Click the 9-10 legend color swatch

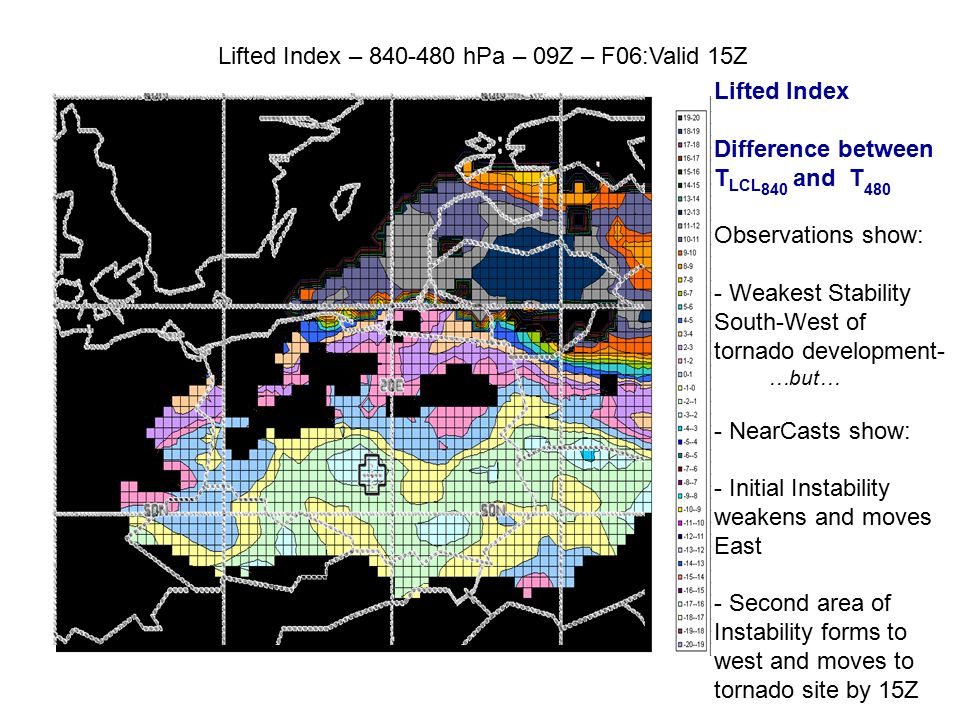tap(680, 252)
